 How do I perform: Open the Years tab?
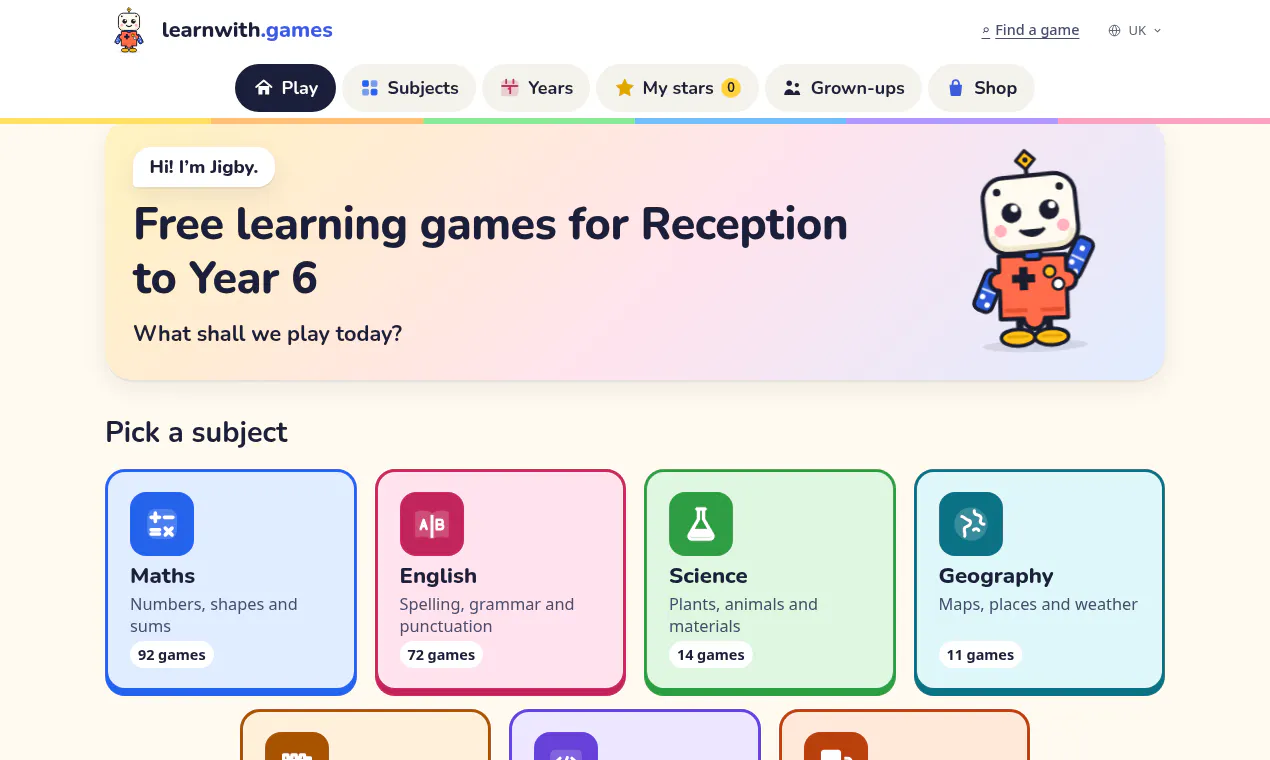tap(536, 88)
